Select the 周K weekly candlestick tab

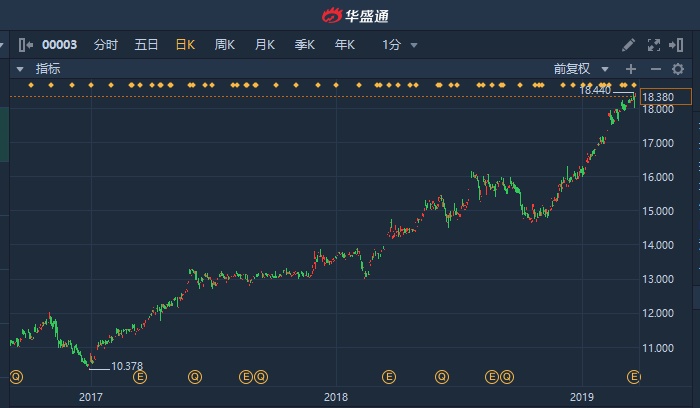click(224, 45)
